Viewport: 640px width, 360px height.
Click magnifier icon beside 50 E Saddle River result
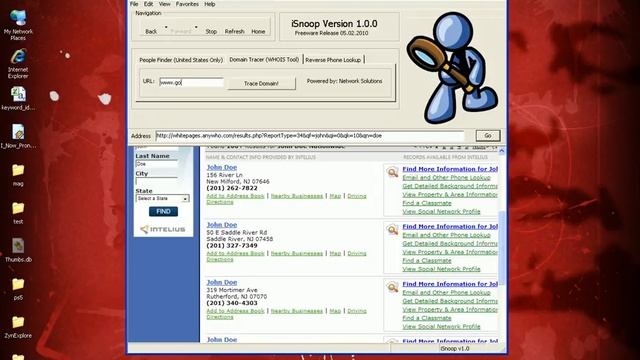[x=392, y=230]
